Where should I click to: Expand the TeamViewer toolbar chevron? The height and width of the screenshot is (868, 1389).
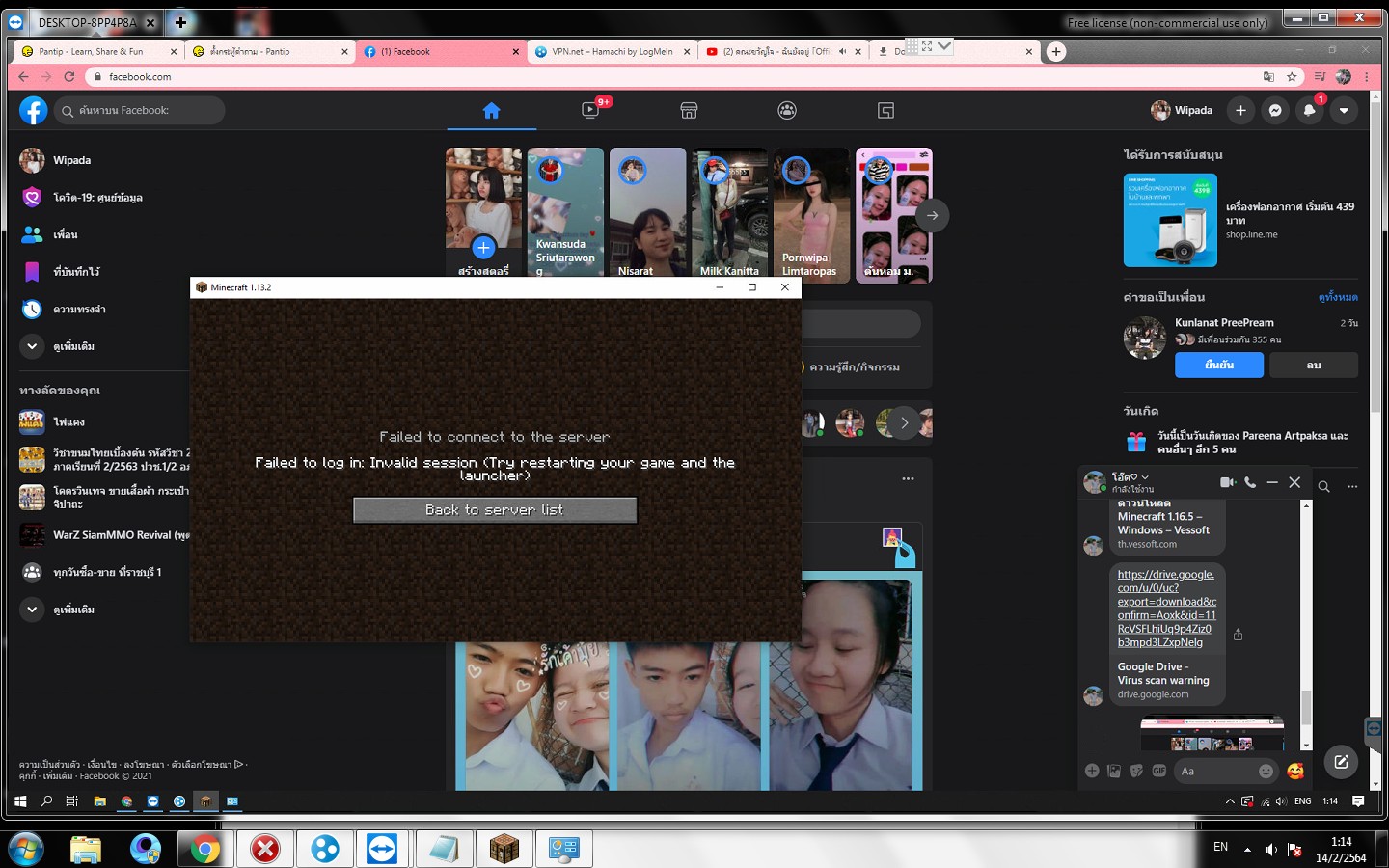pos(943,45)
